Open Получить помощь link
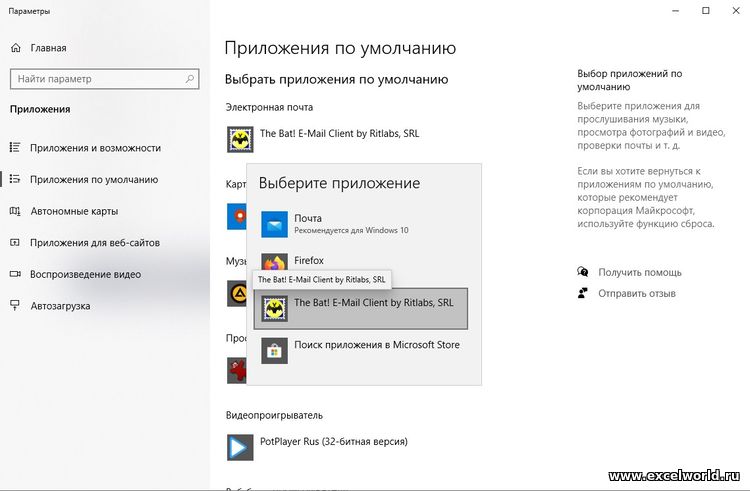 tap(640, 272)
